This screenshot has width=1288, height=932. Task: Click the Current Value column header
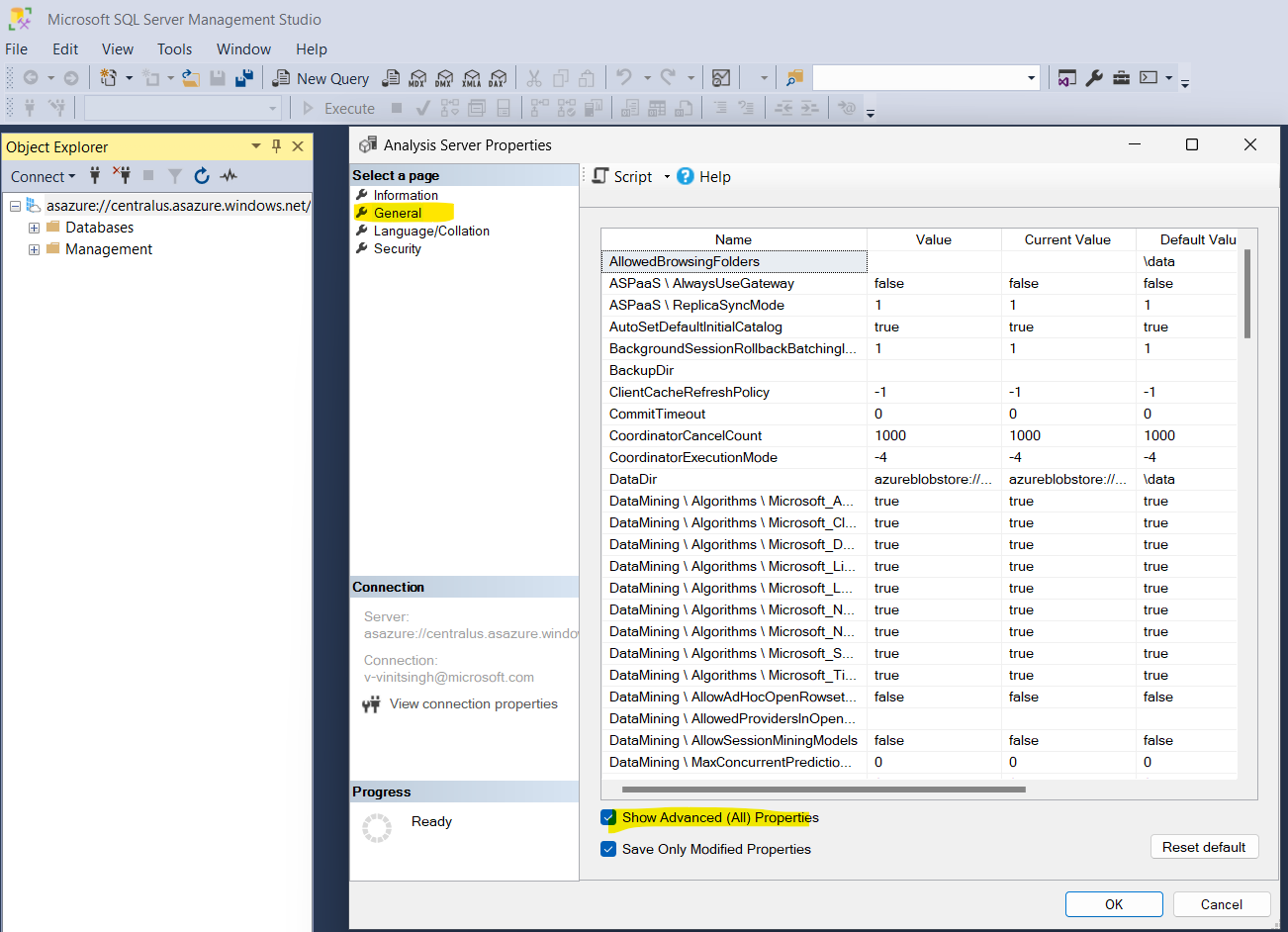point(1067,239)
